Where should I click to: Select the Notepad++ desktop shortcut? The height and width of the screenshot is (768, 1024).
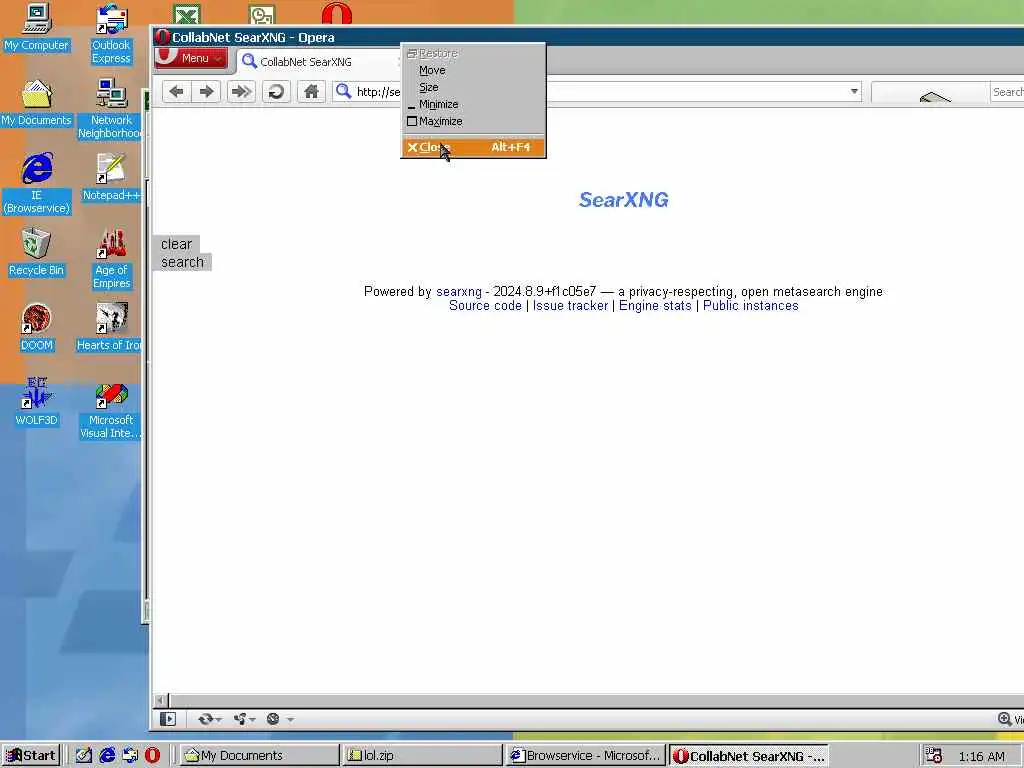[x=111, y=178]
